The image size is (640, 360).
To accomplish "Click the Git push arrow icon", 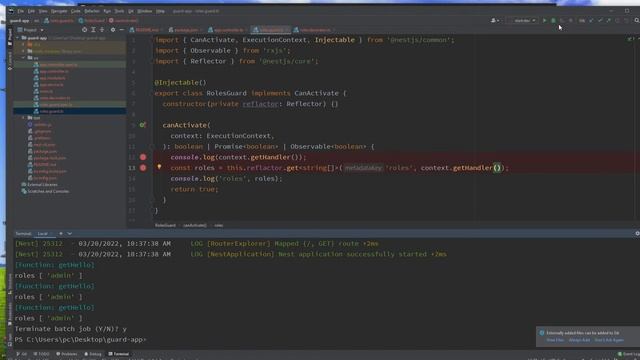I will pyautogui.click(x=609, y=20).
